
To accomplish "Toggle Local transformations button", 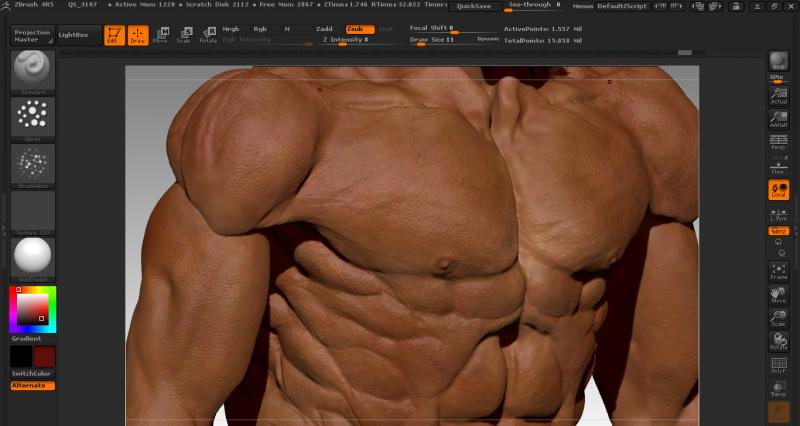I will (779, 189).
